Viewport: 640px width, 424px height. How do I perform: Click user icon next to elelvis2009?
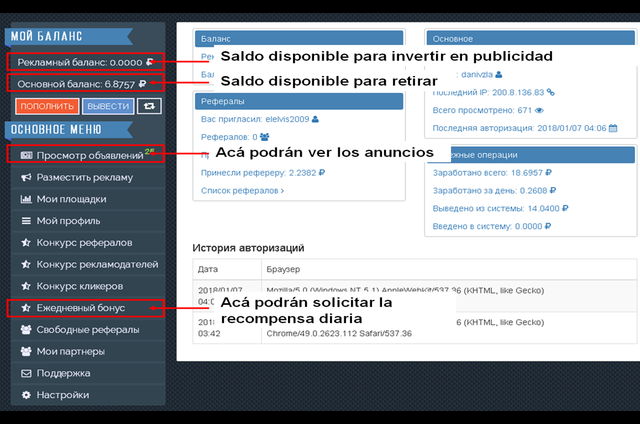click(315, 119)
